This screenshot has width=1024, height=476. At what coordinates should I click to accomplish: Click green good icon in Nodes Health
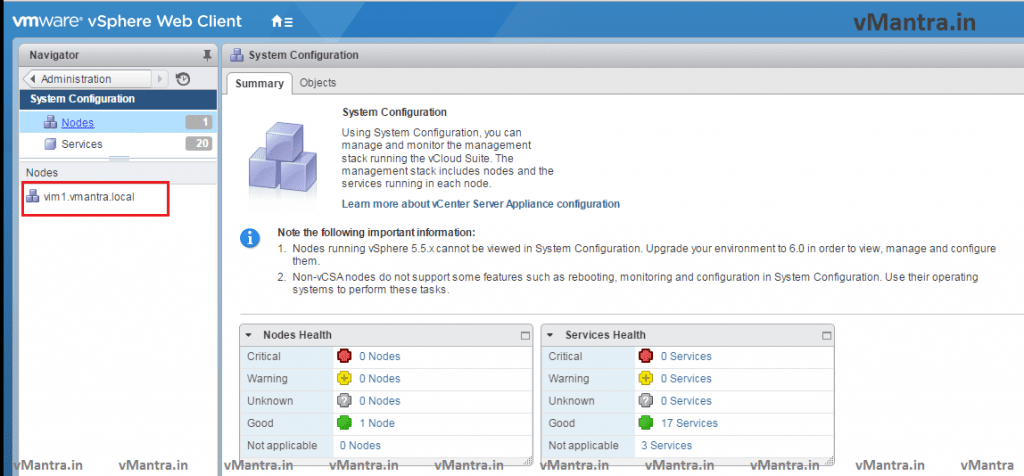[344, 422]
